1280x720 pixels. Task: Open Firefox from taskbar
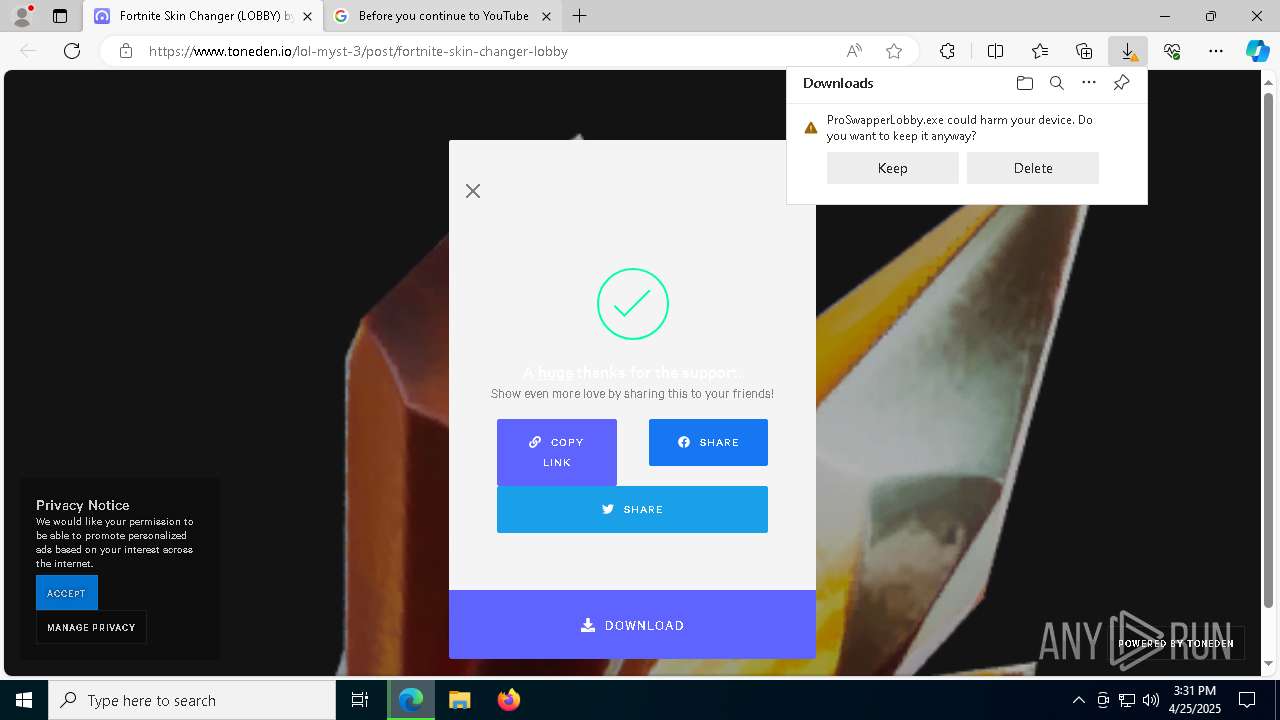509,700
